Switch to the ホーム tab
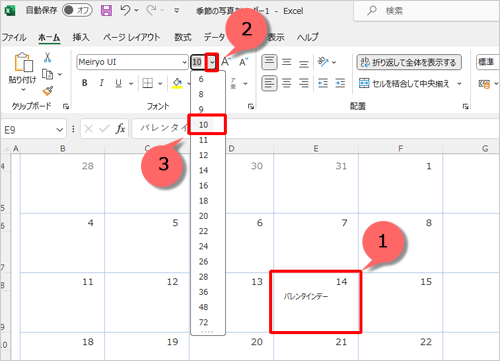 click(49, 37)
